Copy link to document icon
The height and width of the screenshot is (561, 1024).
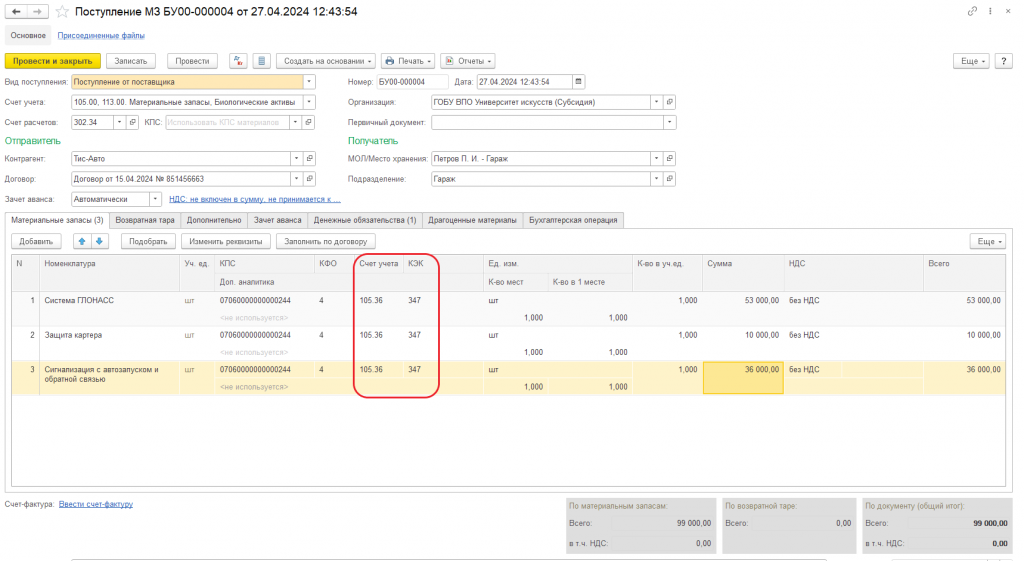972,11
